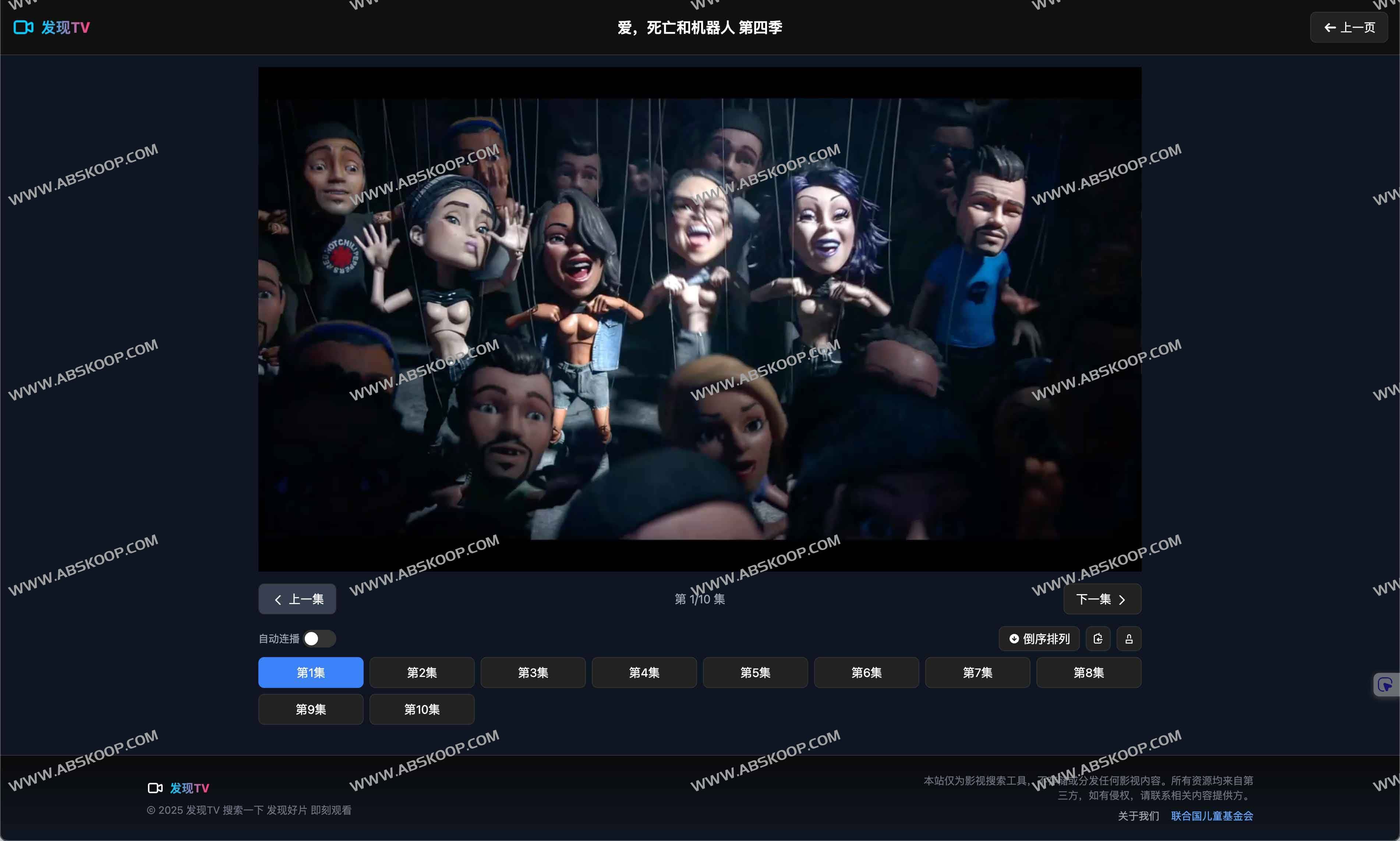
Task: Select episode 第10集
Action: point(422,709)
